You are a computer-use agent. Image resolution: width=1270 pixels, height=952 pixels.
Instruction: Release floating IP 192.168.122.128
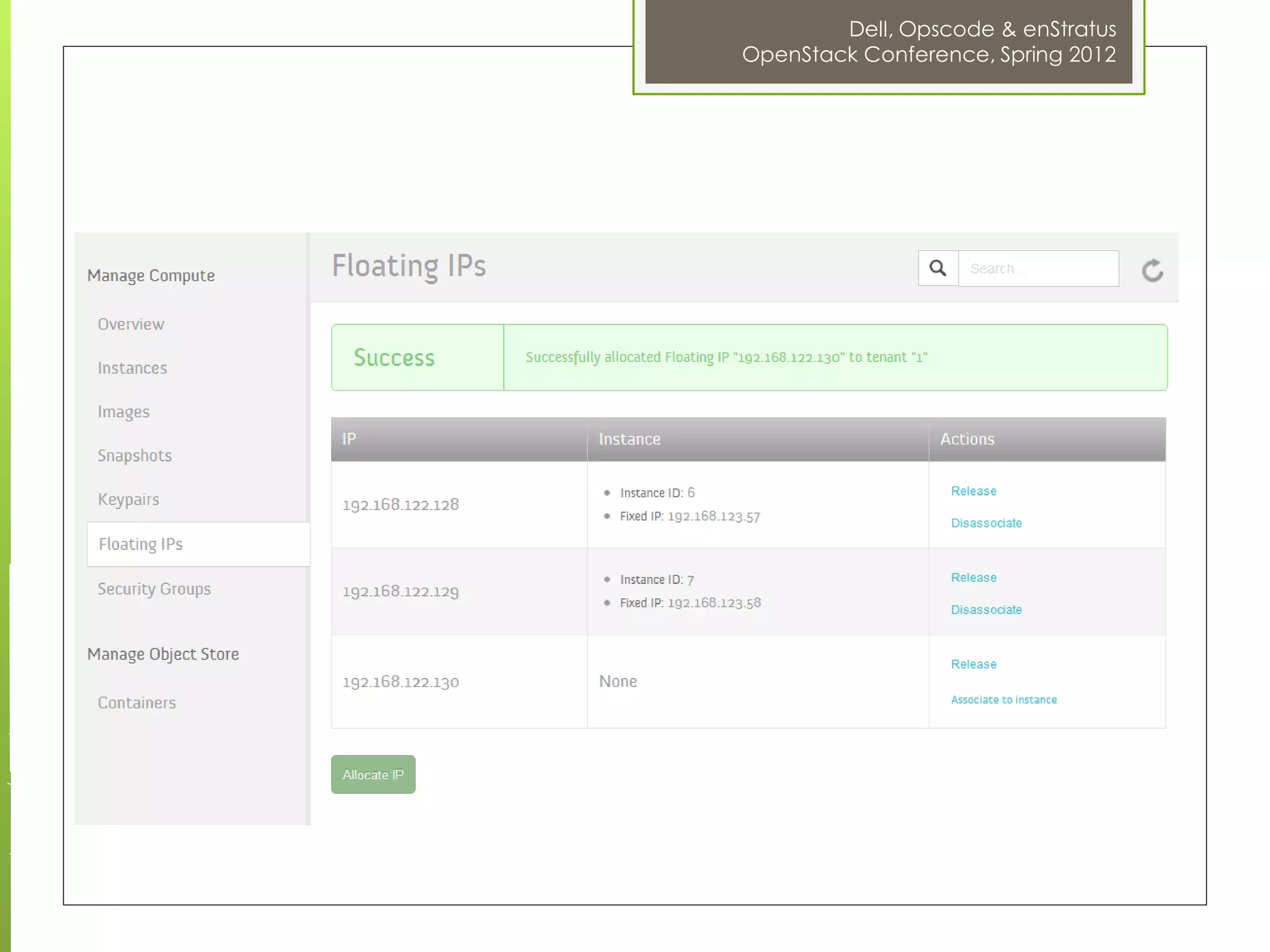[973, 491]
